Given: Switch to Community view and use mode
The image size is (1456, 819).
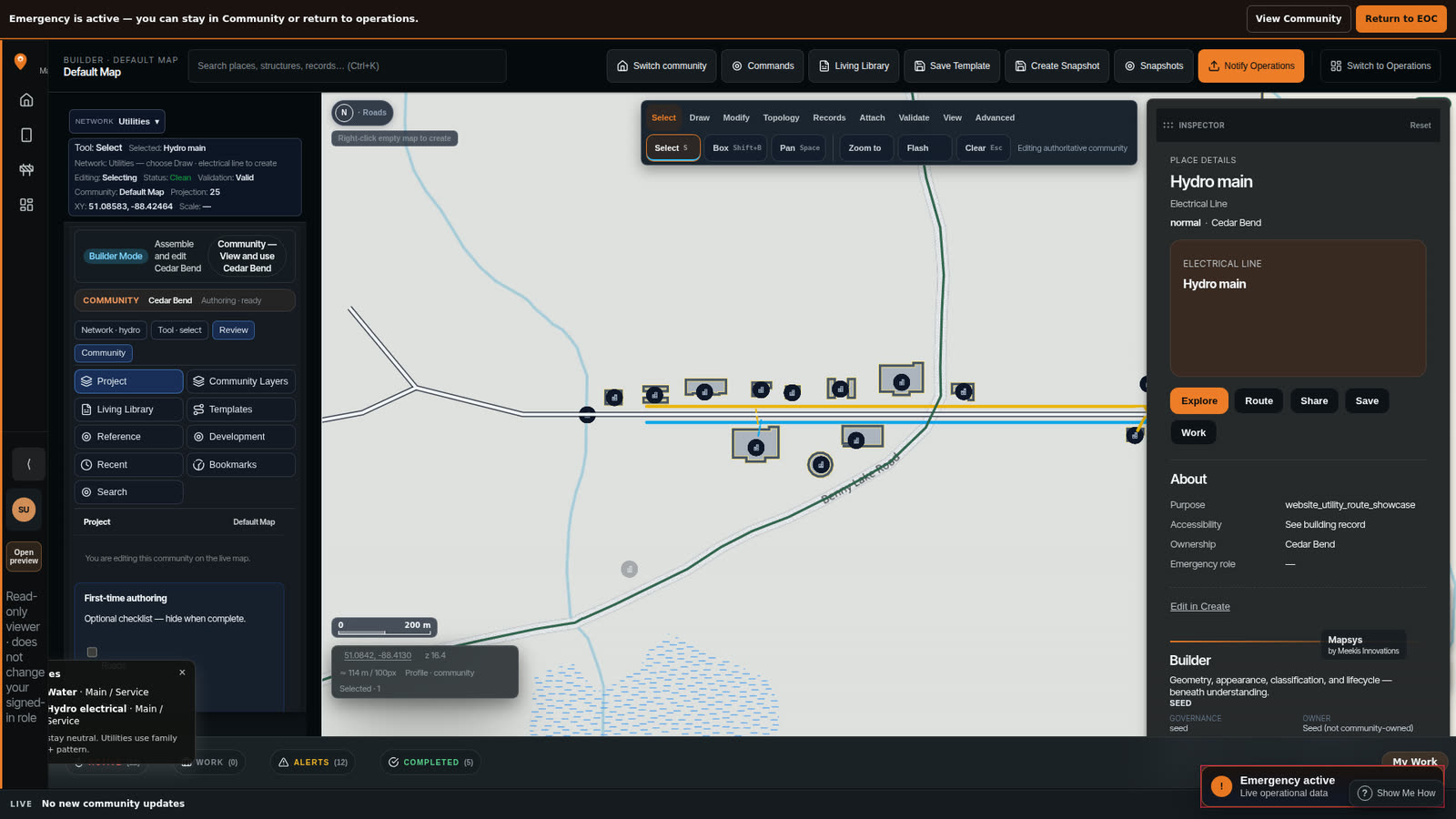Looking at the screenshot, I should [x=247, y=257].
